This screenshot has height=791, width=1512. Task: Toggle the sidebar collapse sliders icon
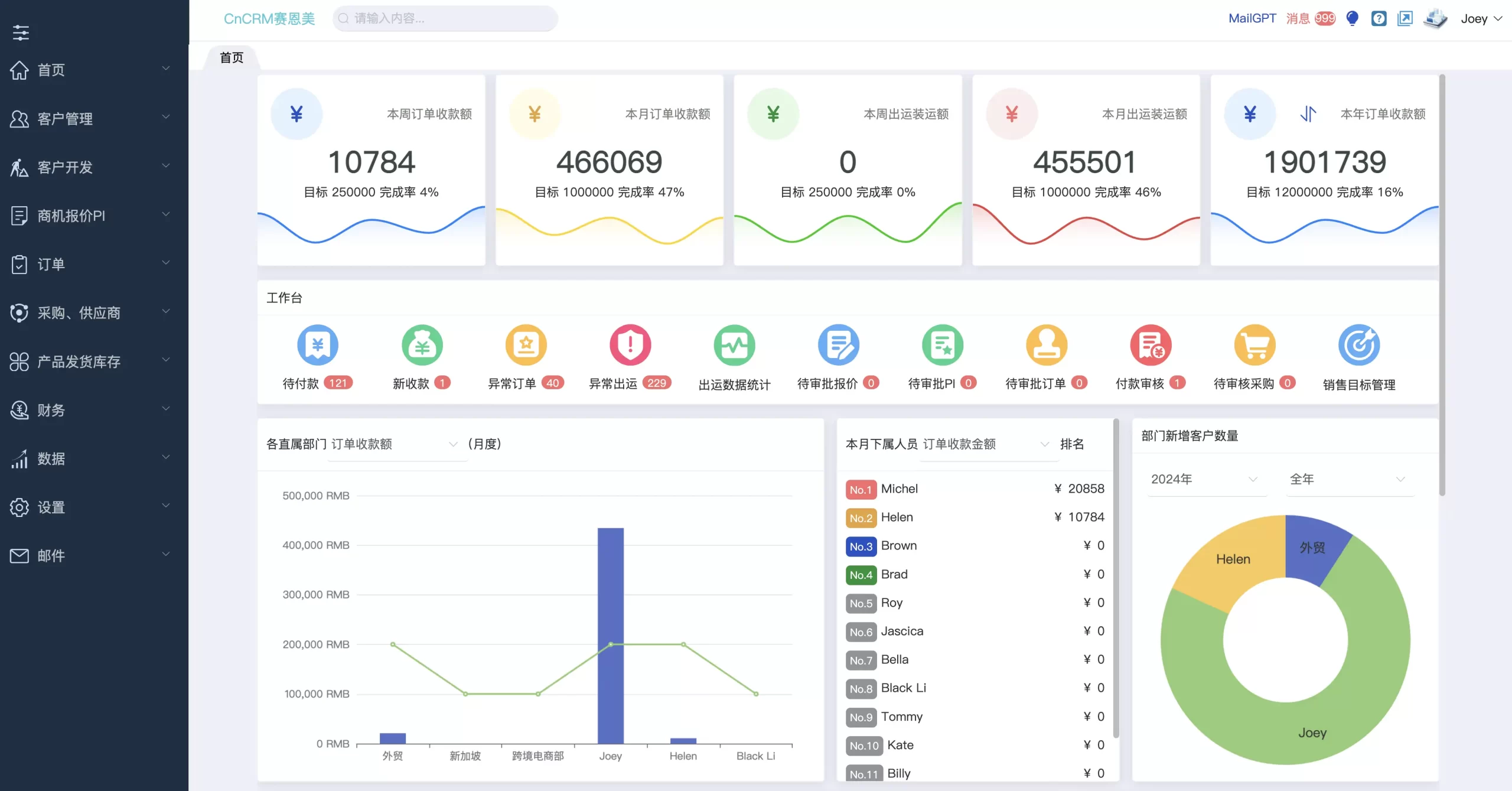(x=21, y=32)
